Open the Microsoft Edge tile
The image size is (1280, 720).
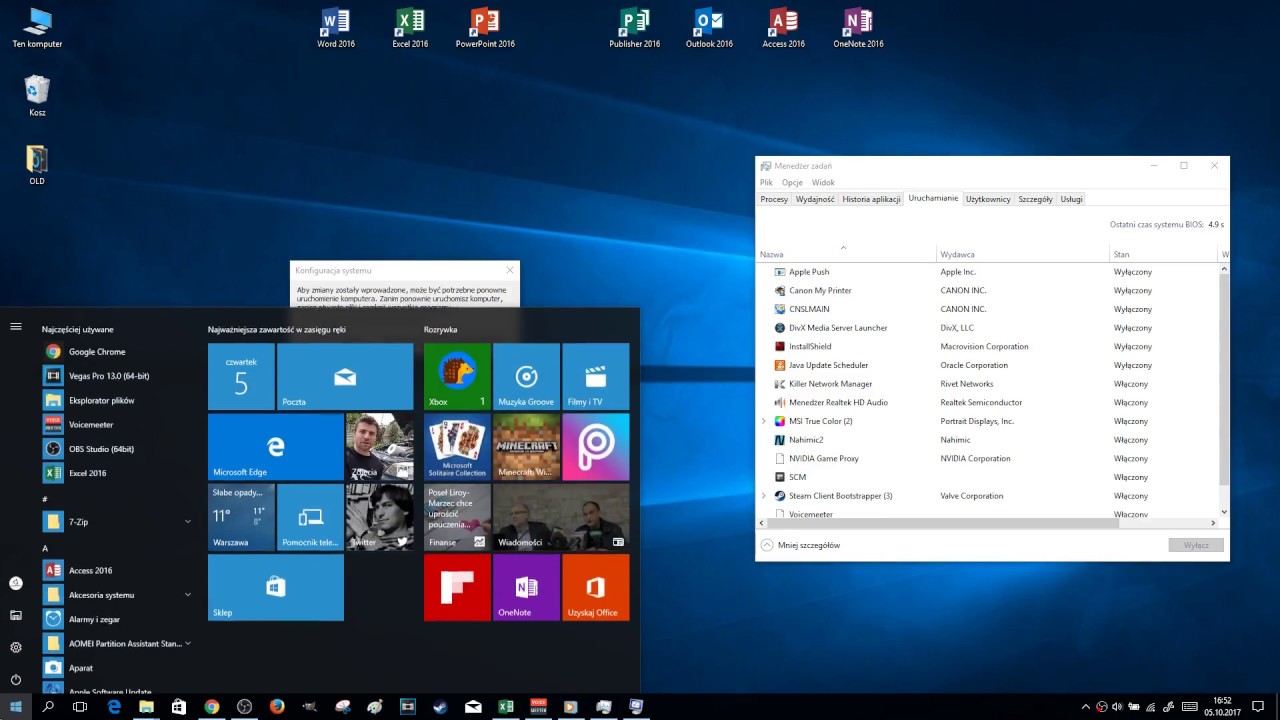point(275,447)
